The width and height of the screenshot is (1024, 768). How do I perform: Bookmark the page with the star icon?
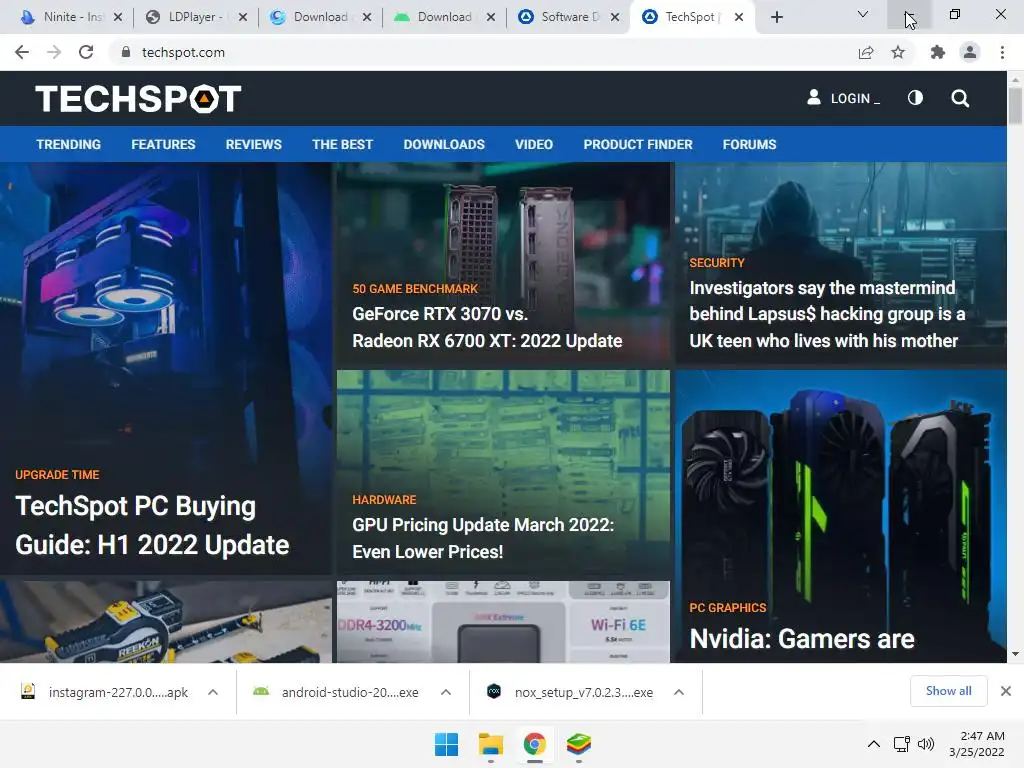click(898, 52)
